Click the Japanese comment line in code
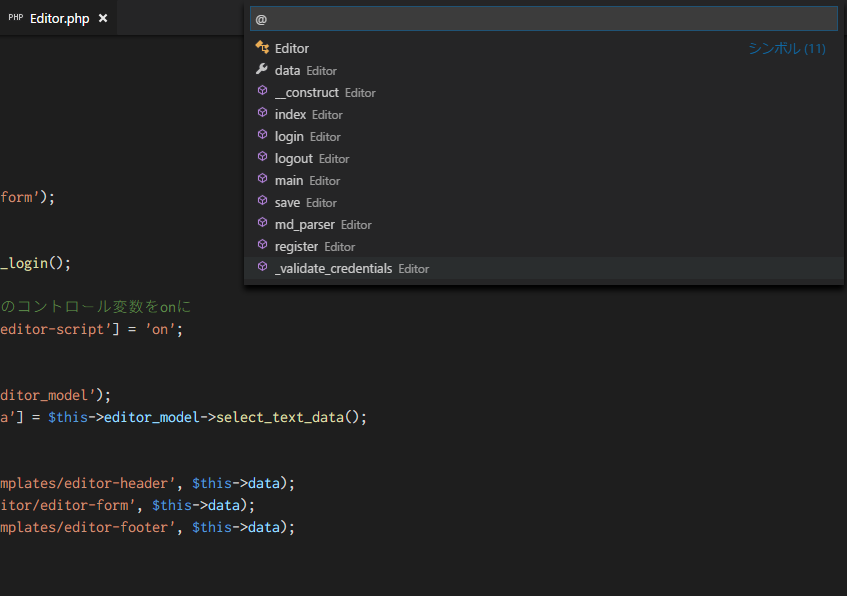 click(96, 307)
